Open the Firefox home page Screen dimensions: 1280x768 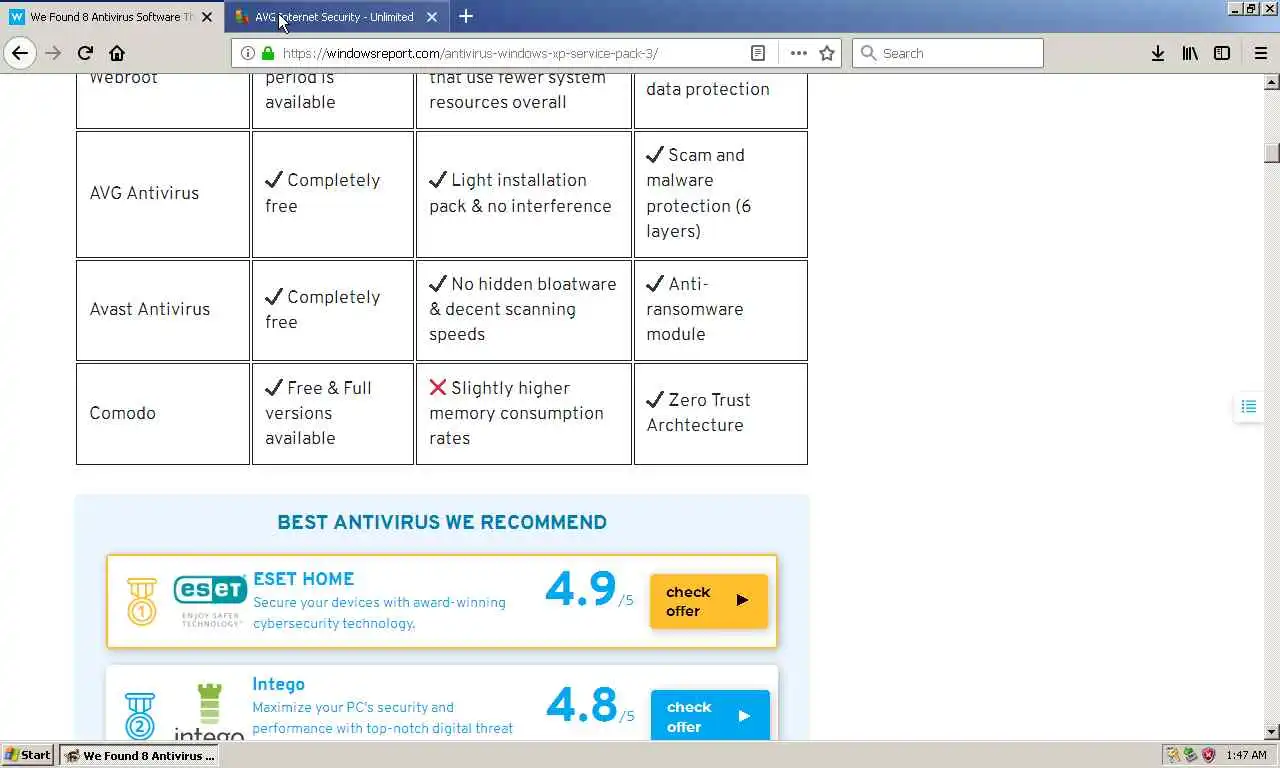click(117, 53)
